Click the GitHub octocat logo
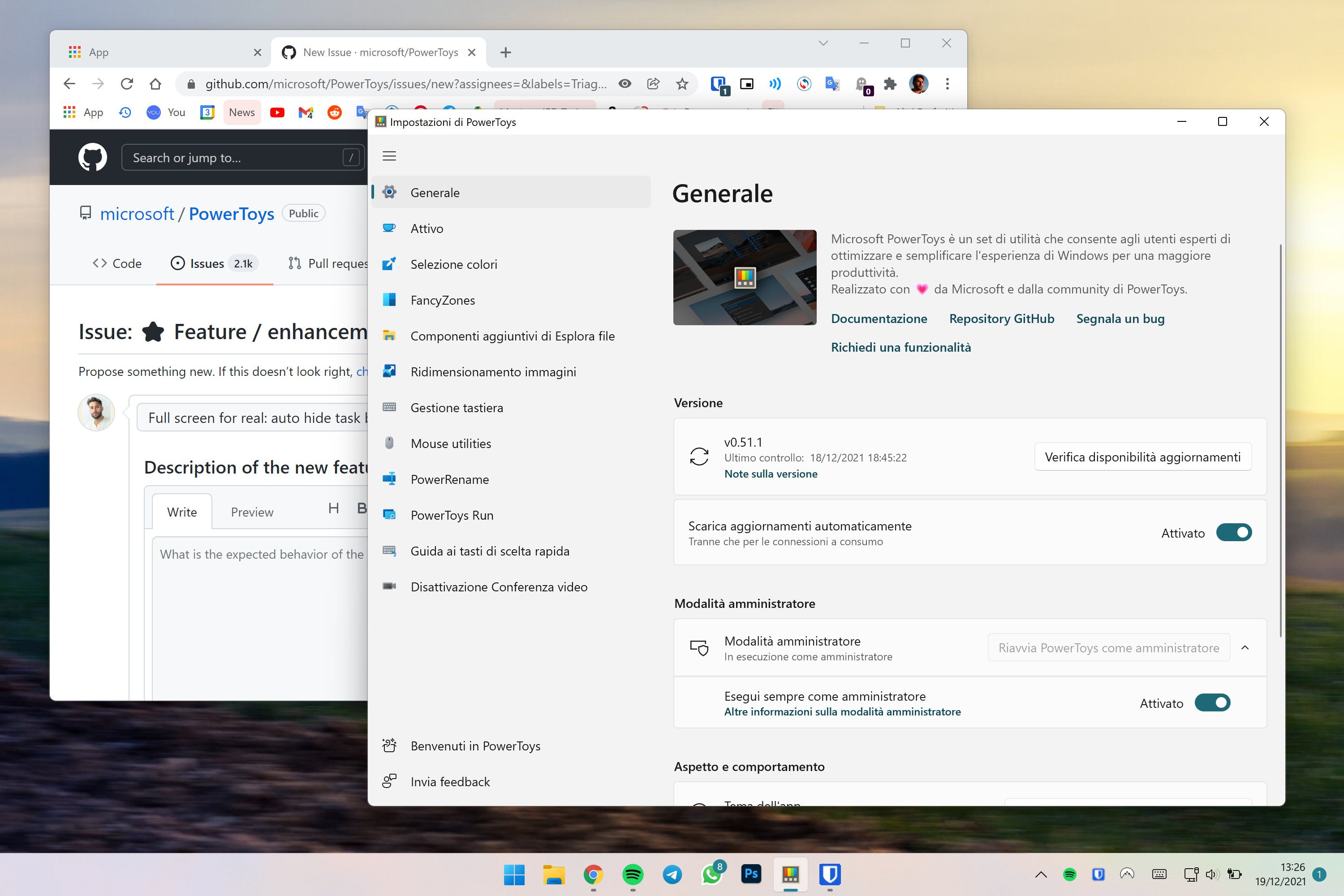1344x896 pixels. [x=93, y=157]
